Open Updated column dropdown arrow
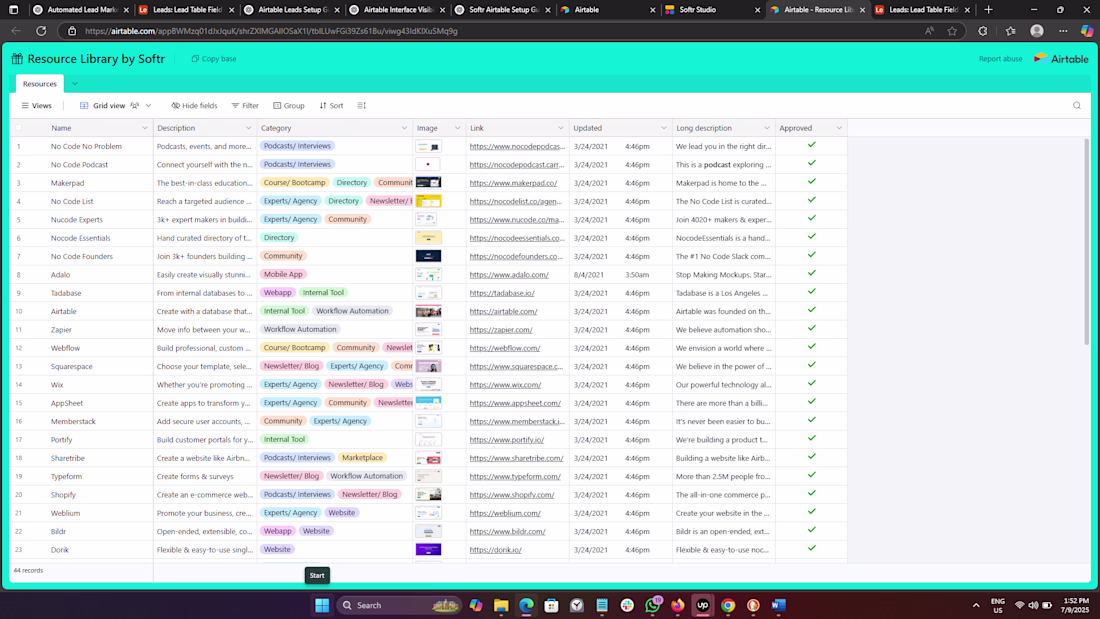This screenshot has width=1100, height=619. [x=664, y=128]
